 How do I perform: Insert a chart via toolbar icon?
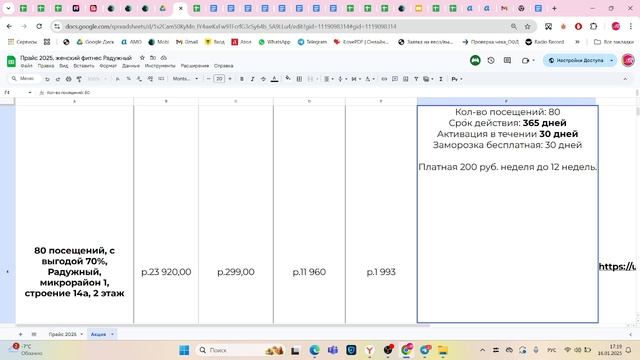405,79
